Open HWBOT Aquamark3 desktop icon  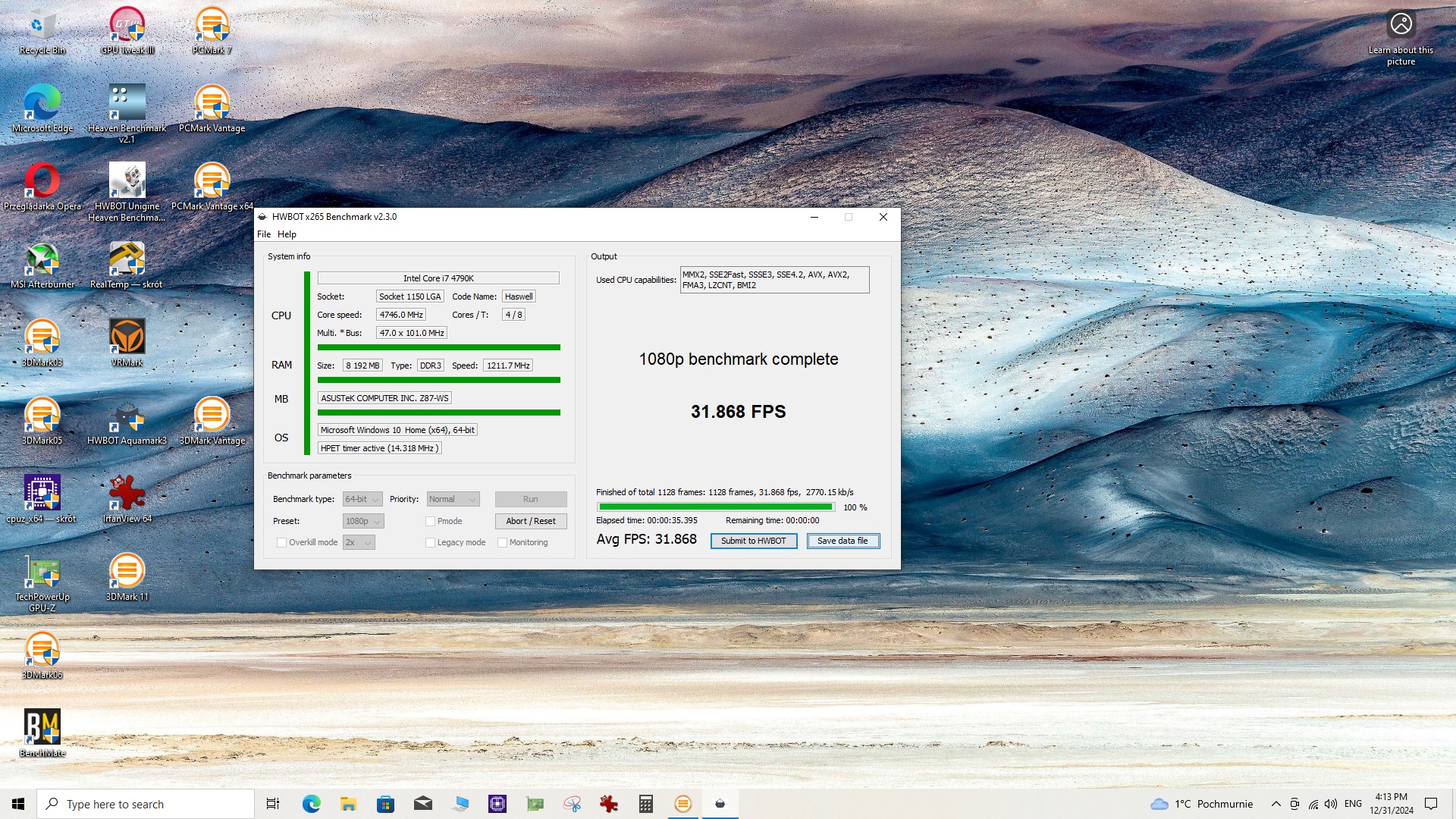click(127, 422)
